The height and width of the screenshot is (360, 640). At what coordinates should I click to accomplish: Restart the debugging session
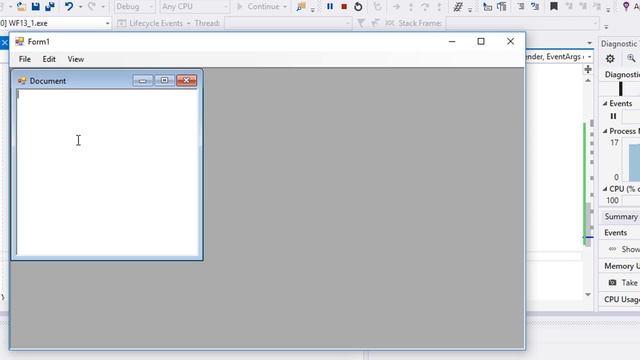[x=358, y=7]
